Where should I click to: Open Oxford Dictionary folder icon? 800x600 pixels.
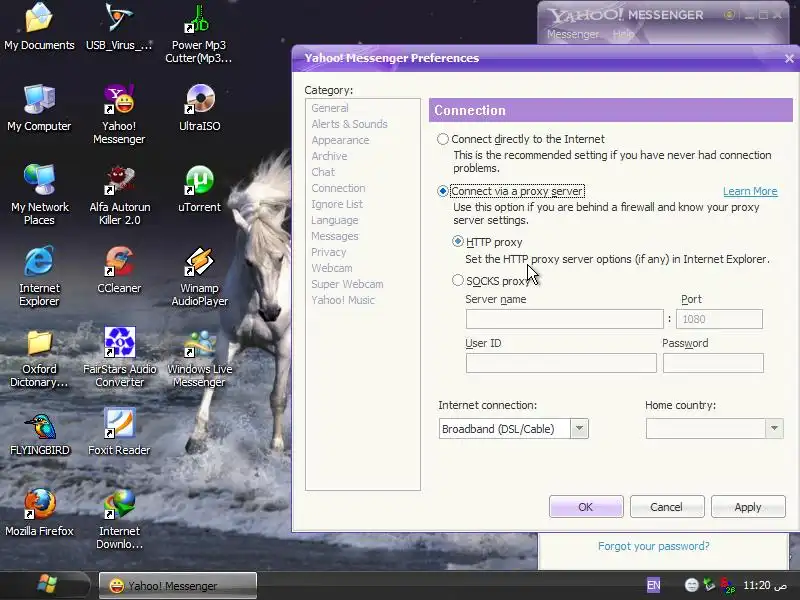(39, 357)
